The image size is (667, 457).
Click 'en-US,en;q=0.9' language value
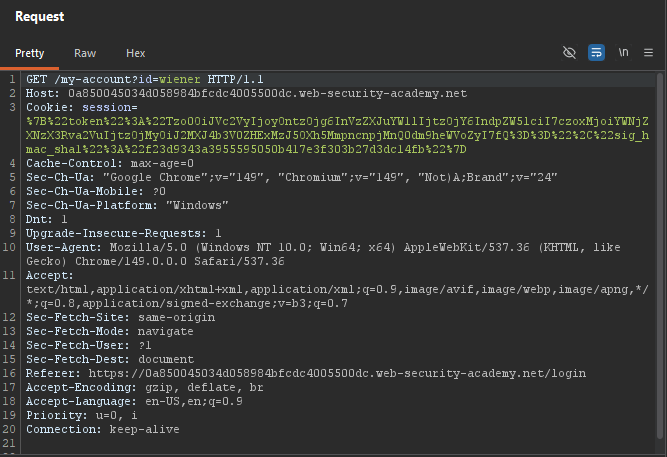[x=194, y=402]
